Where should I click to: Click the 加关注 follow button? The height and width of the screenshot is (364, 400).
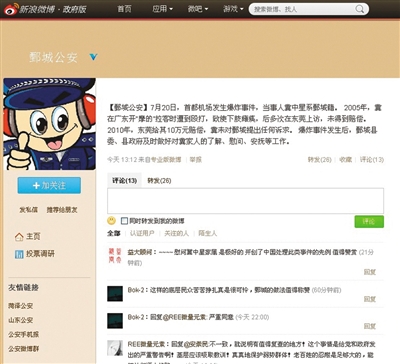[49, 185]
